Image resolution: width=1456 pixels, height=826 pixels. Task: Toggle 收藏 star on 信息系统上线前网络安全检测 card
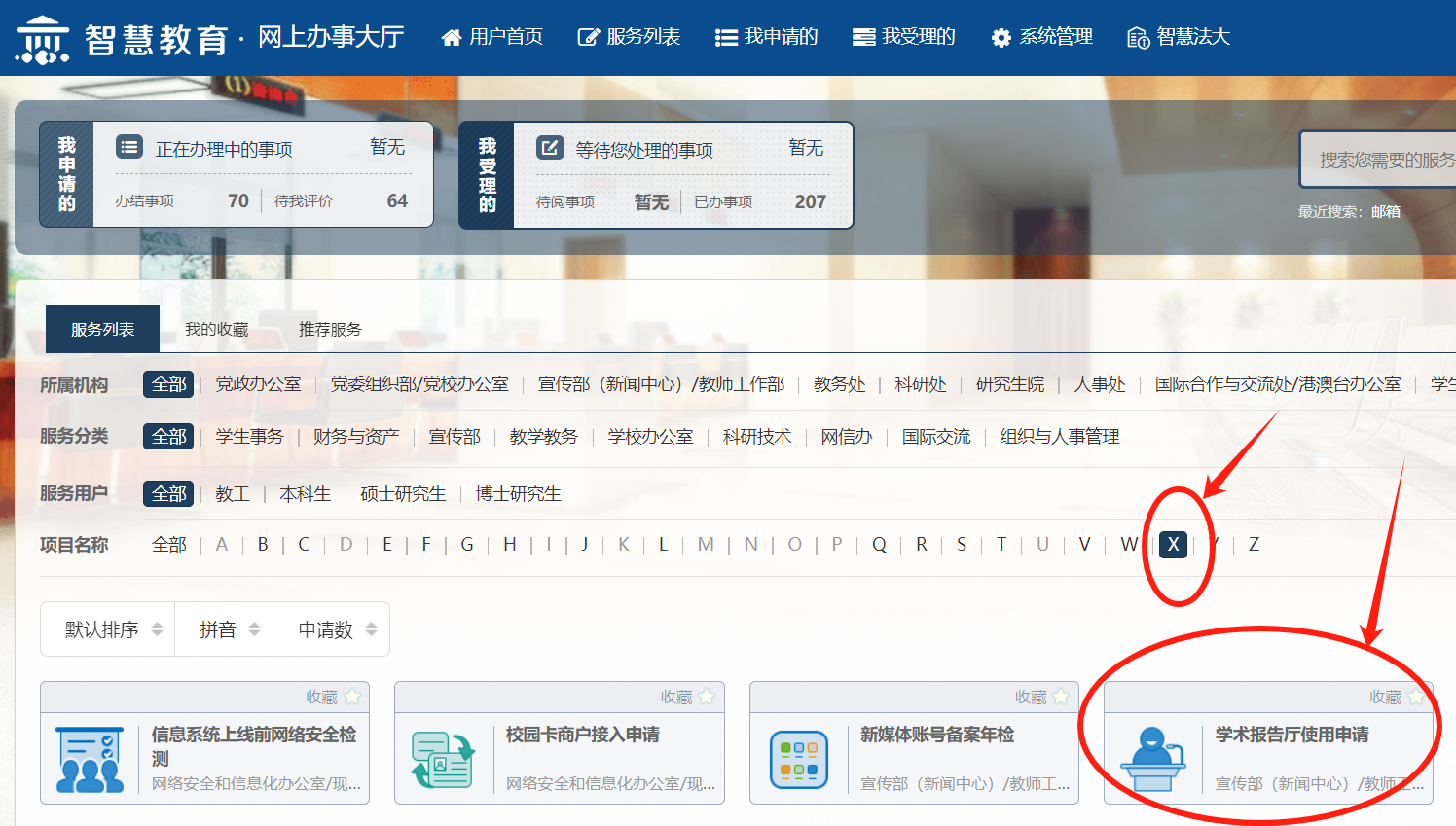click(352, 697)
